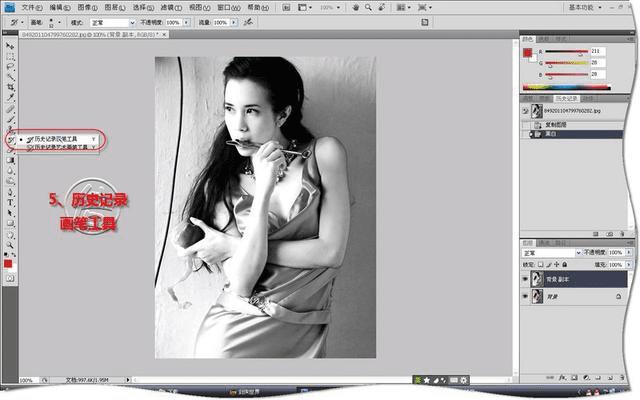Toggle visibility of the 背景 layer
This screenshot has width=640, height=400.
[526, 296]
